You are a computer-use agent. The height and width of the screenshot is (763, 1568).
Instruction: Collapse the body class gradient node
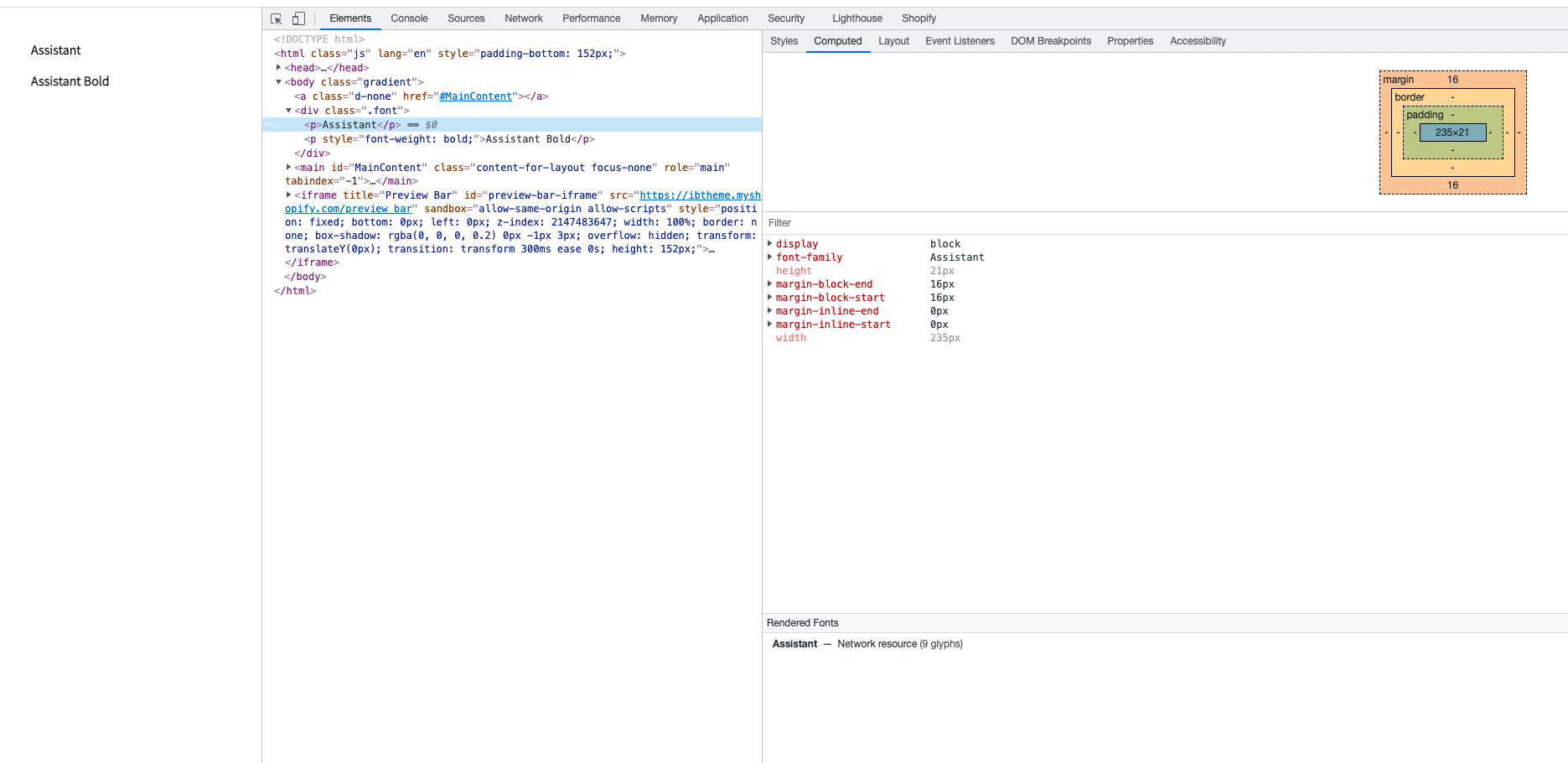coord(278,81)
